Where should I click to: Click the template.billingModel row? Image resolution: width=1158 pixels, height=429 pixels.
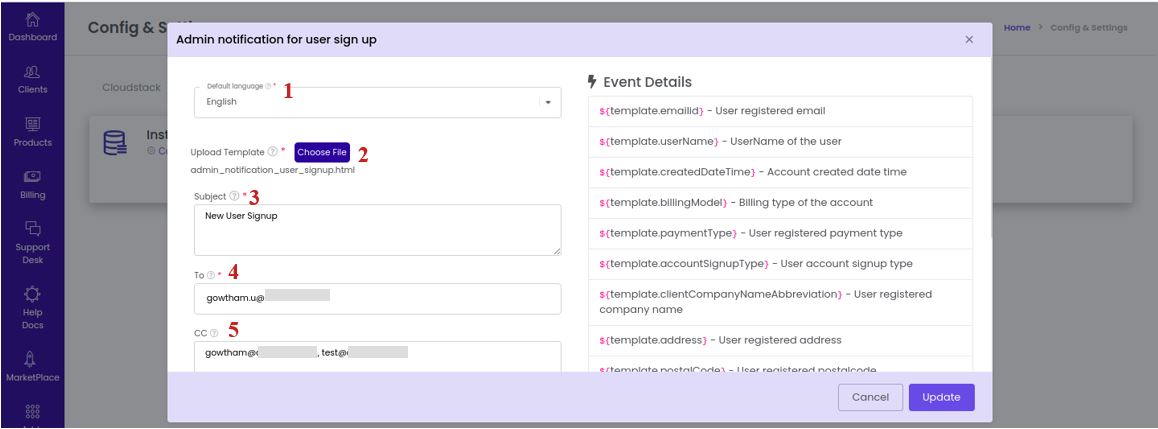(780, 202)
